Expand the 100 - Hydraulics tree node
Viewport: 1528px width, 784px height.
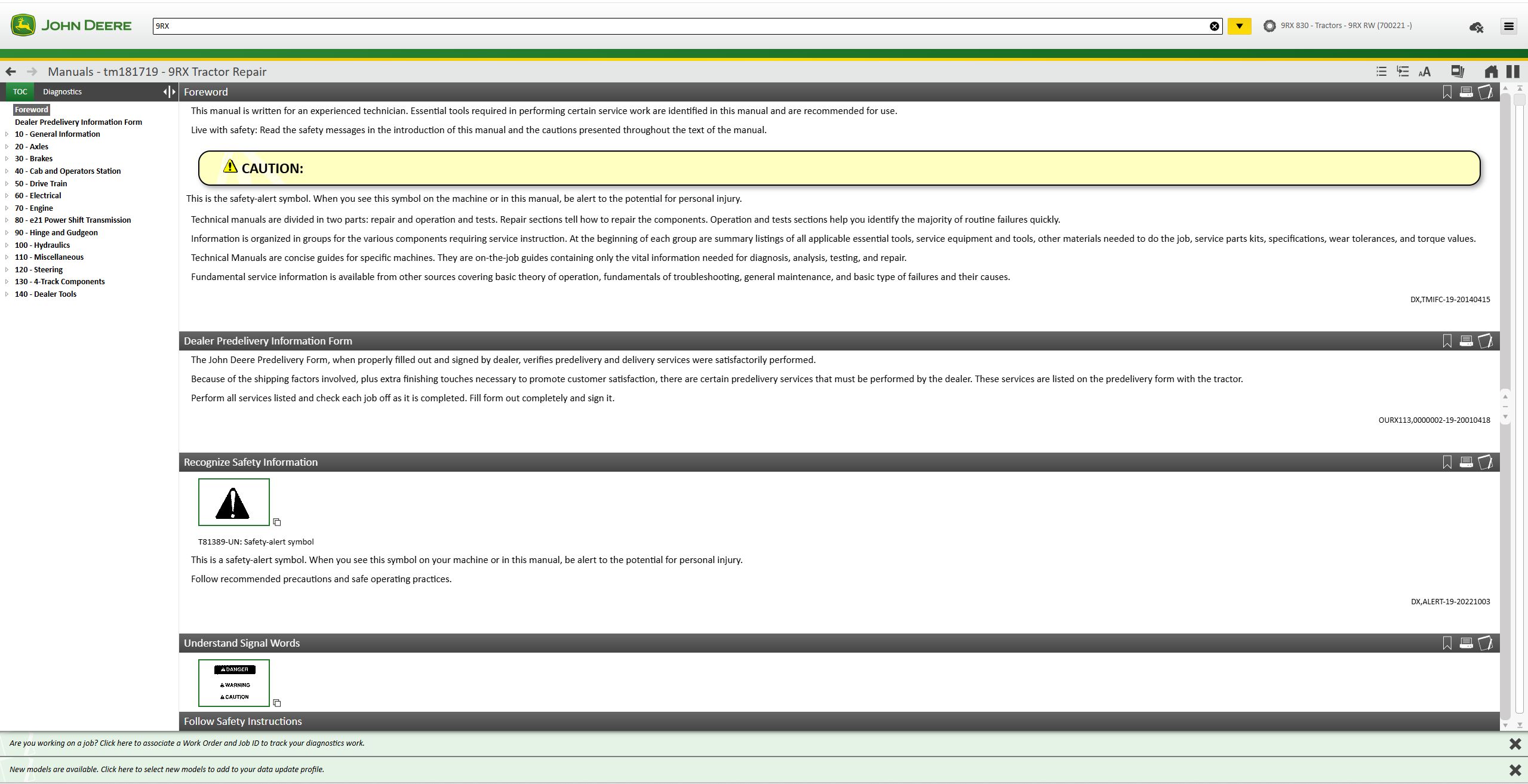(x=7, y=245)
